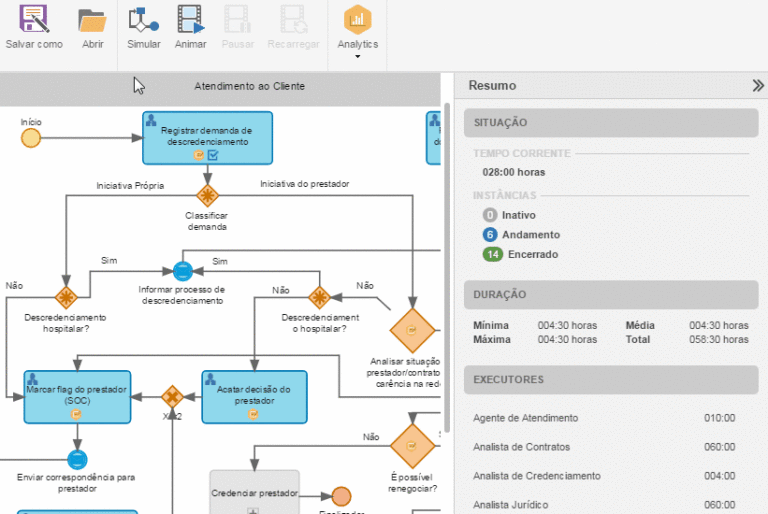
Task: Click the Classificar demanda gateway diamond
Action: tap(207, 194)
